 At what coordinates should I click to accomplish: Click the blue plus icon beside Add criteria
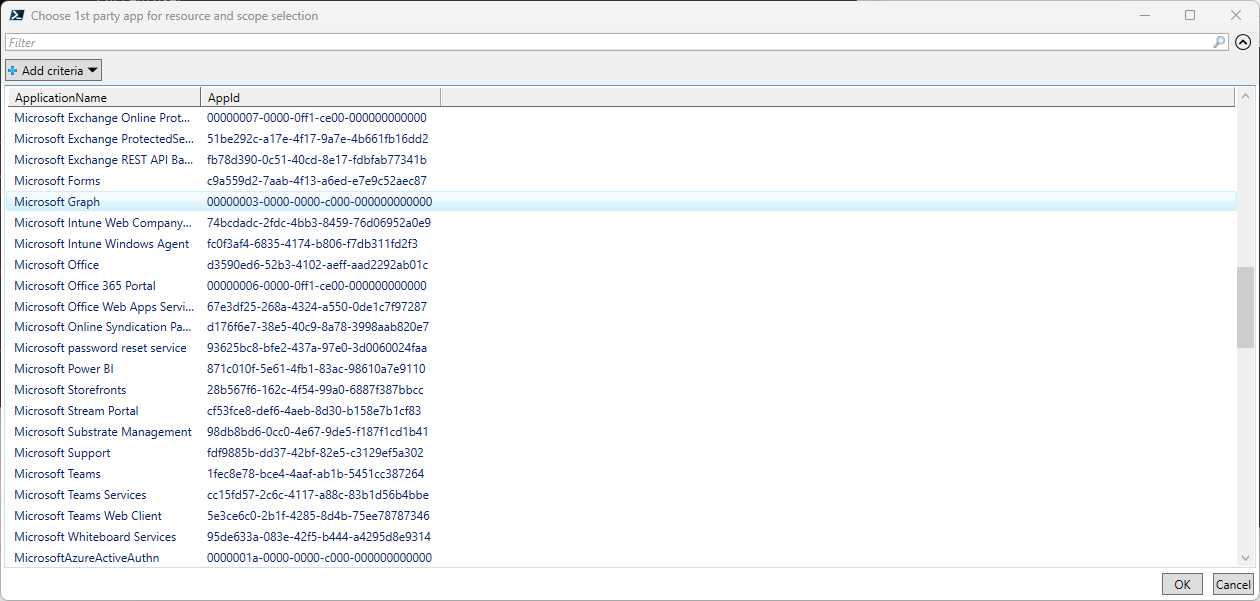(13, 71)
